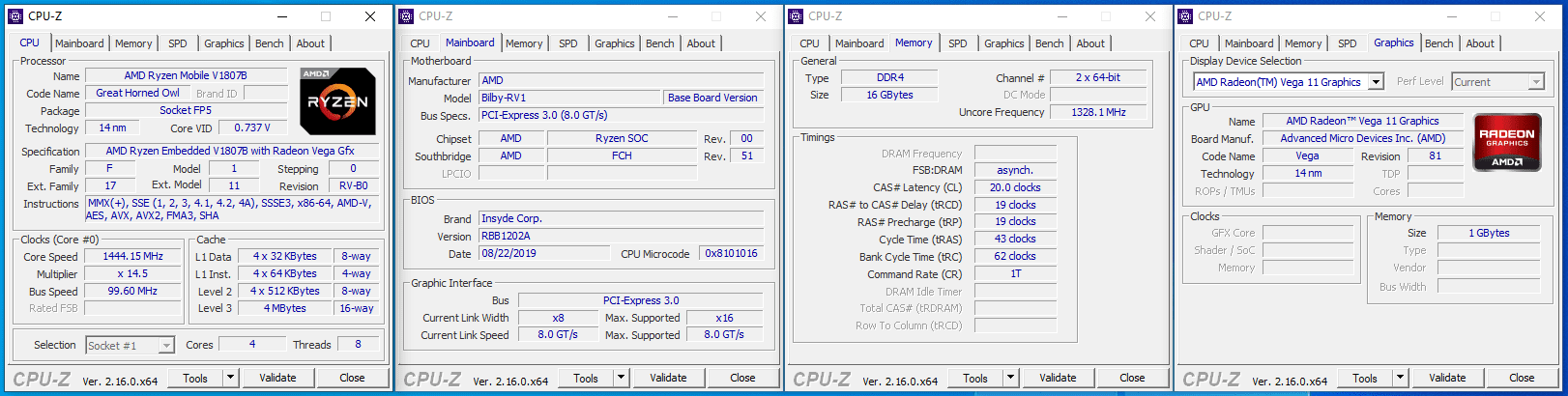Expand the Tools arrow in the Graphics window
This screenshot has height=396, width=1568.
point(1401,378)
